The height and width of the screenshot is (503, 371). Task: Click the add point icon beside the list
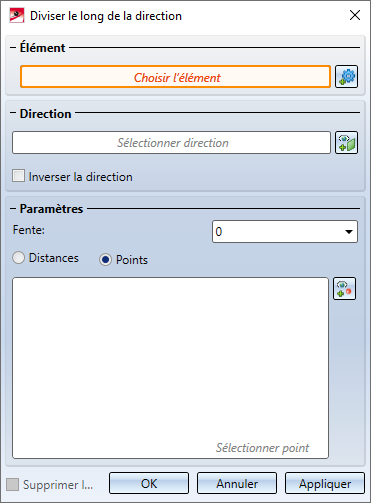click(344, 288)
